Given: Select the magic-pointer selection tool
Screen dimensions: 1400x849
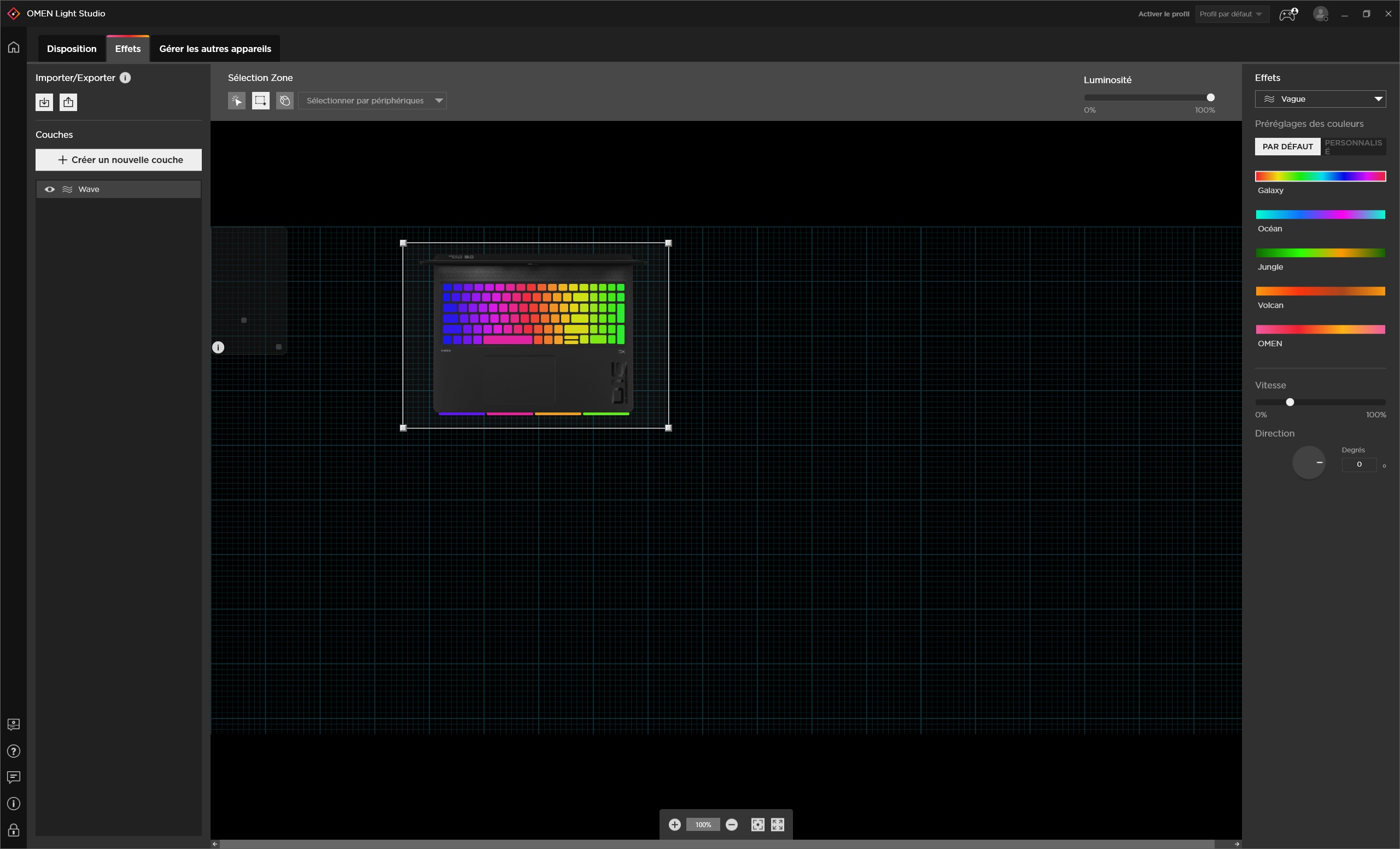Looking at the screenshot, I should [x=236, y=101].
